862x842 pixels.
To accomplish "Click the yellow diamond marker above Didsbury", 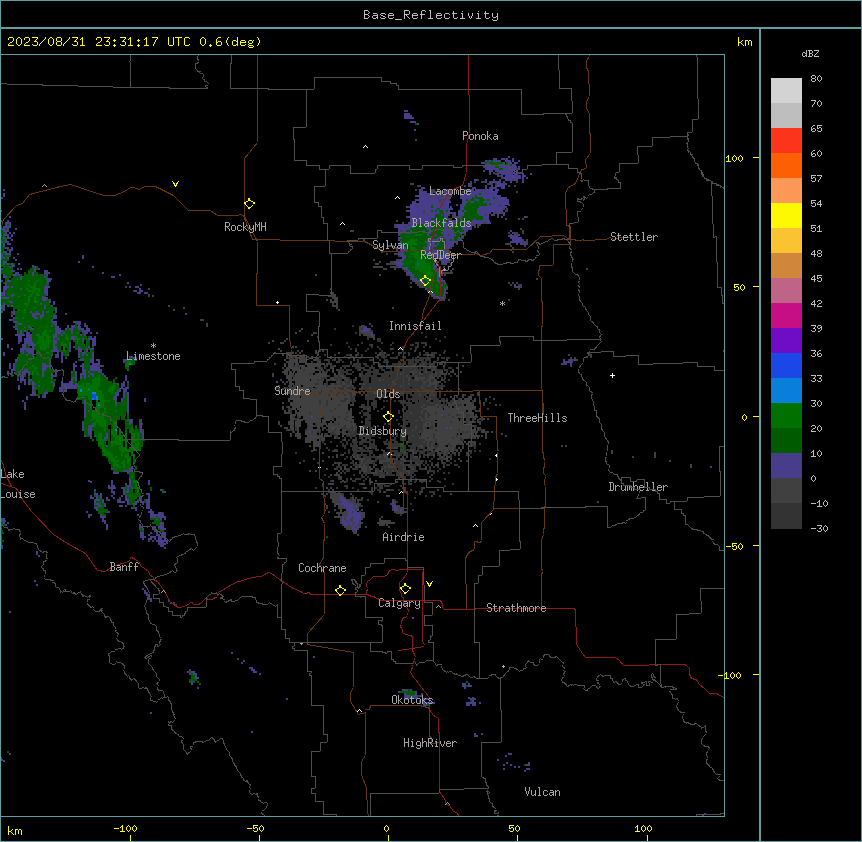I will tap(388, 417).
